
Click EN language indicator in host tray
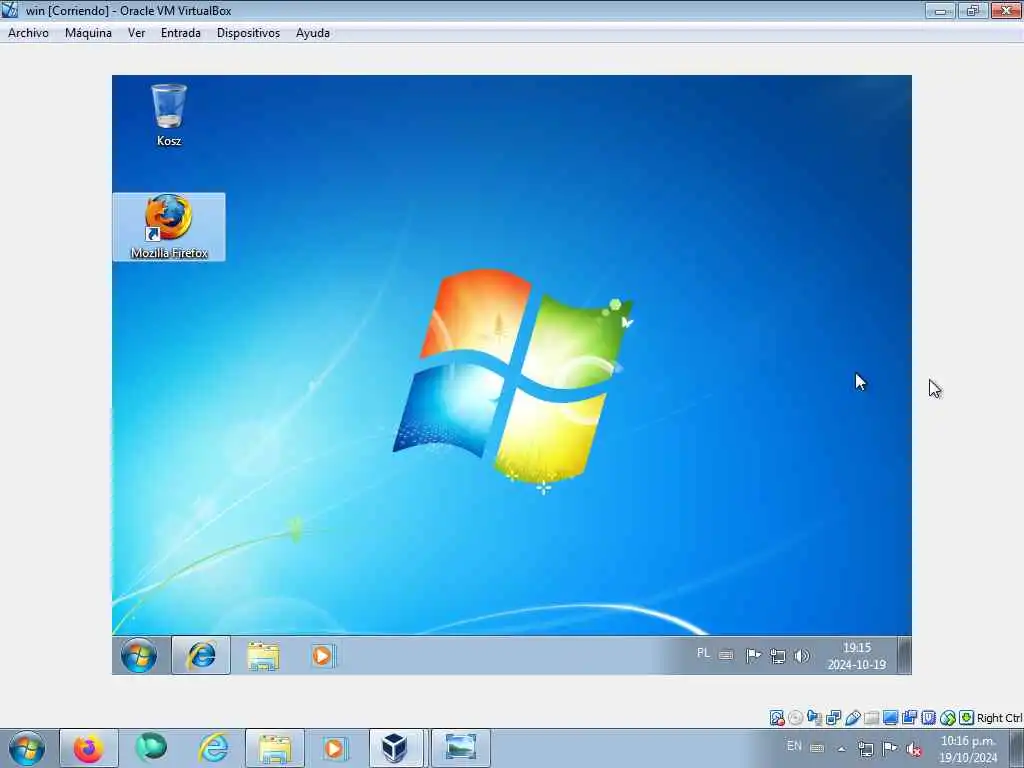coord(794,746)
